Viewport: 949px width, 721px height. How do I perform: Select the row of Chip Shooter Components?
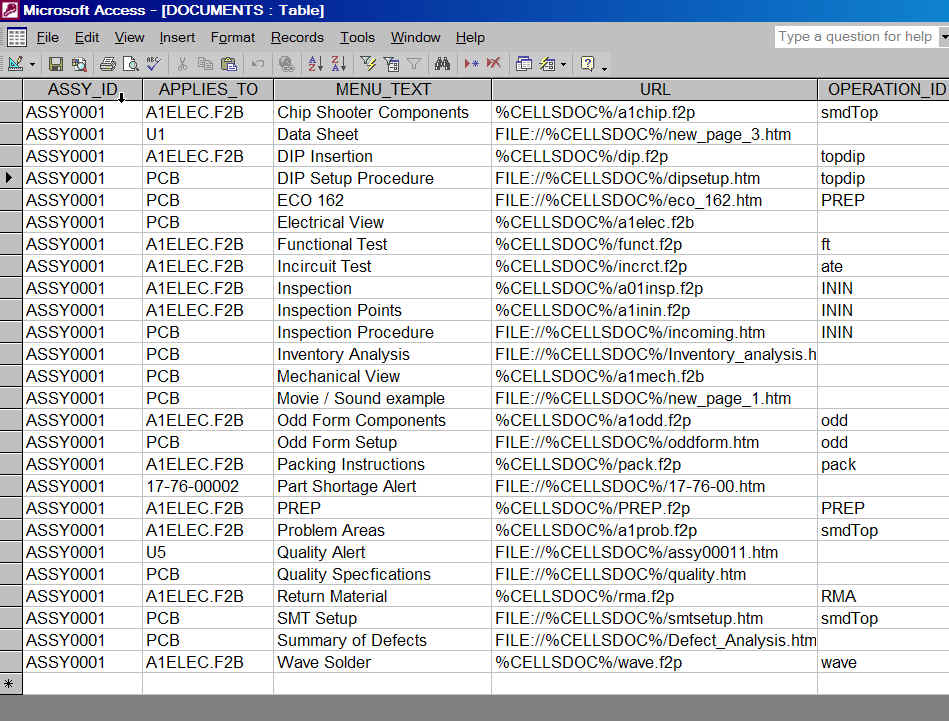[11, 112]
